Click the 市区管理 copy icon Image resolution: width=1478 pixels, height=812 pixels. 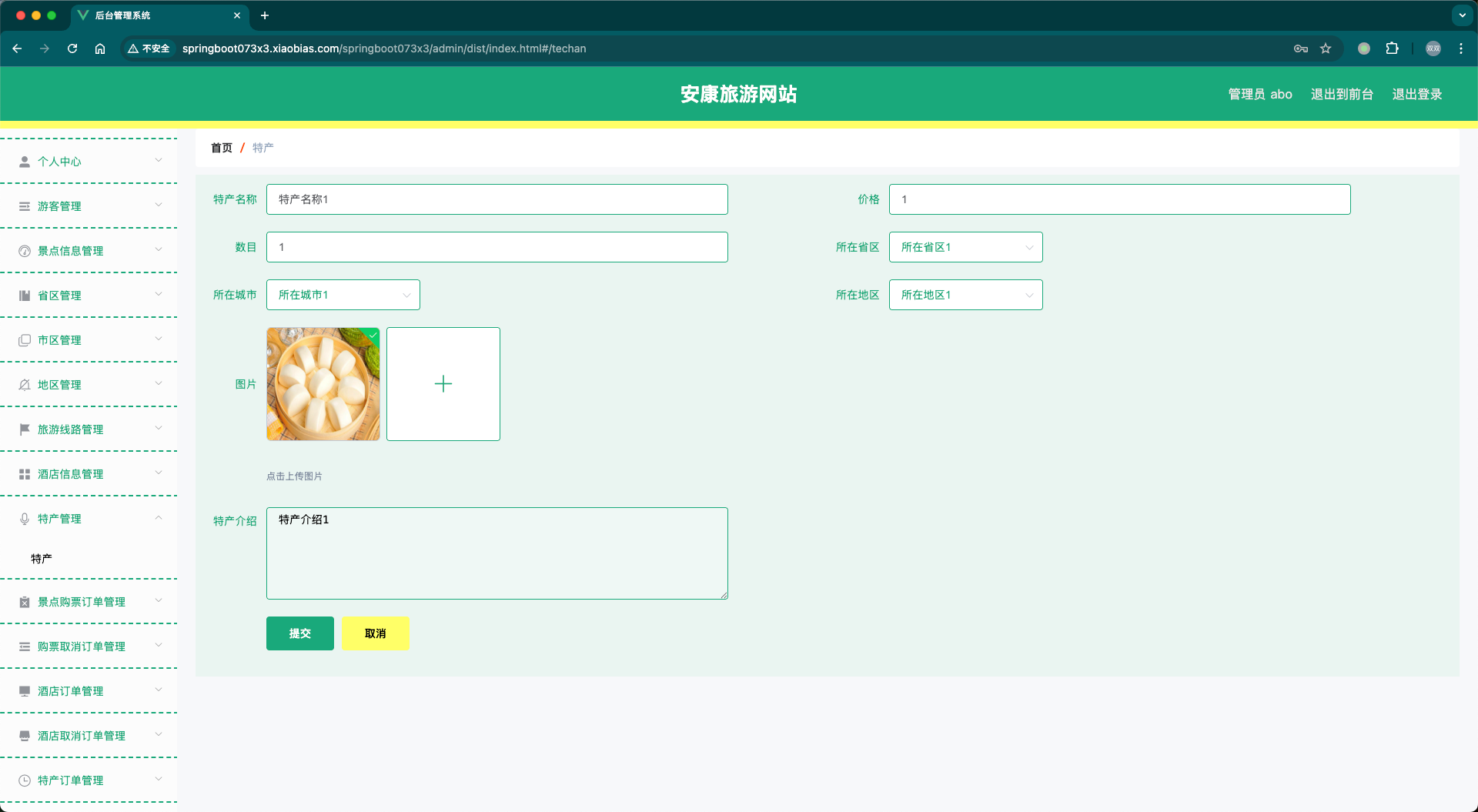(x=25, y=340)
